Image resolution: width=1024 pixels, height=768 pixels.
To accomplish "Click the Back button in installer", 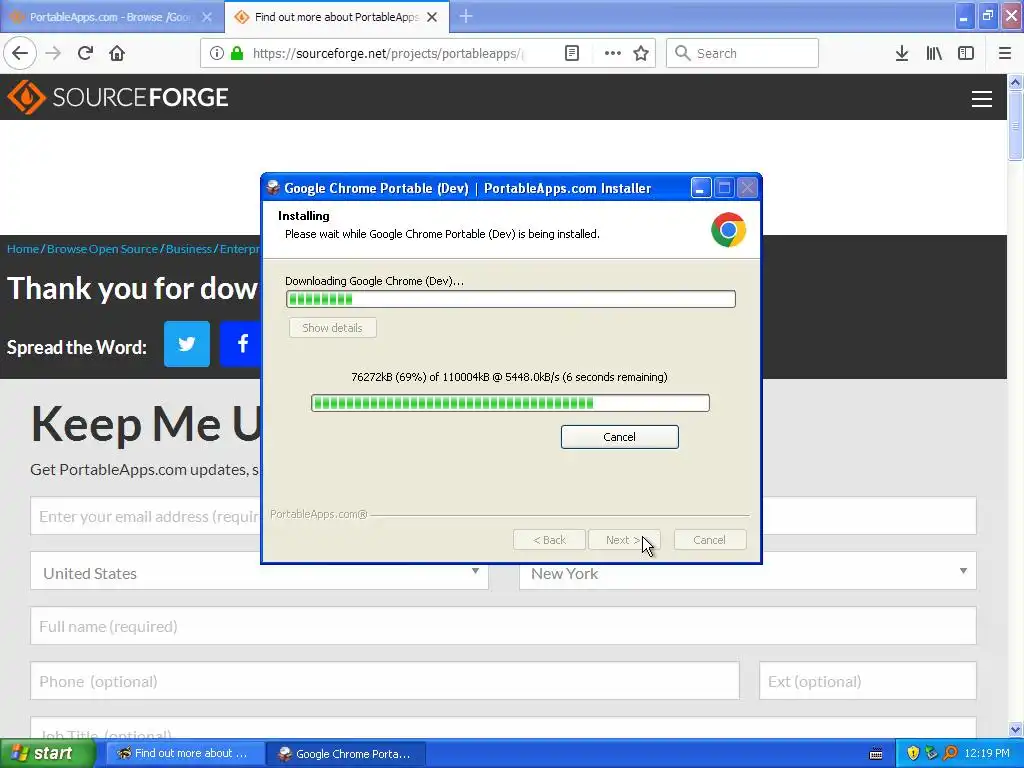I will 549,540.
